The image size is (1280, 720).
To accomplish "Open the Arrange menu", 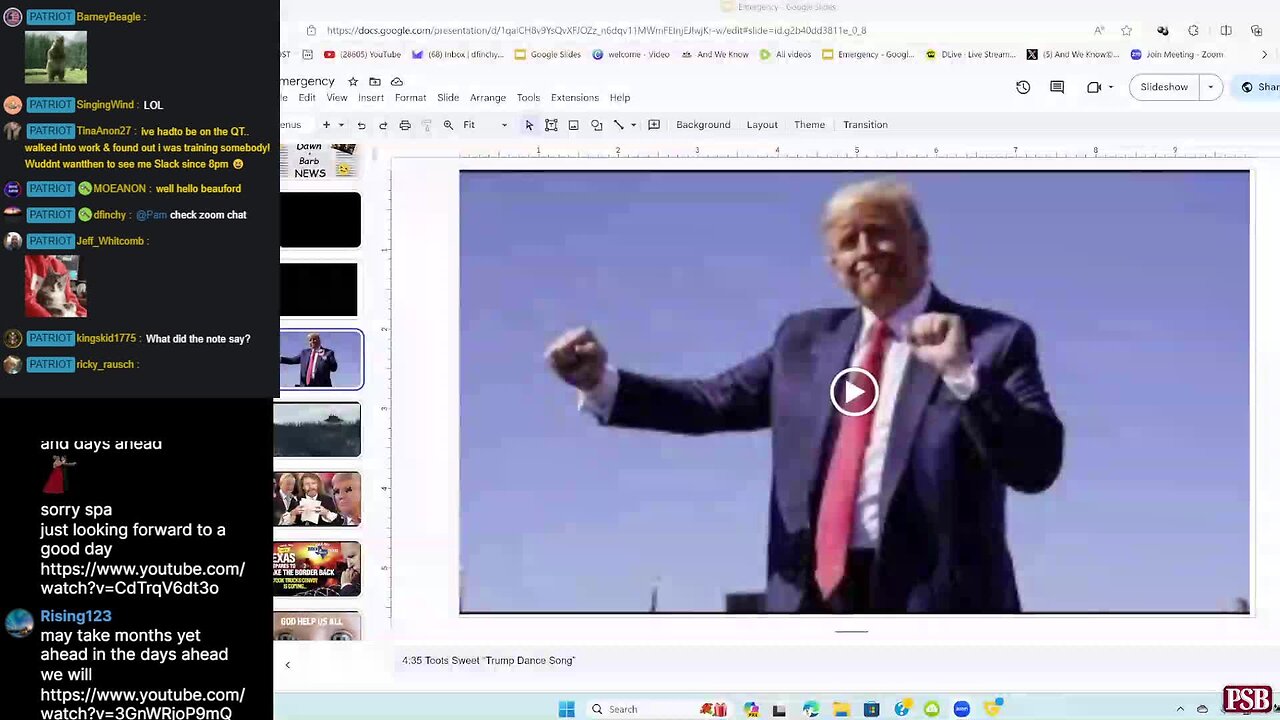I will click(488, 98).
